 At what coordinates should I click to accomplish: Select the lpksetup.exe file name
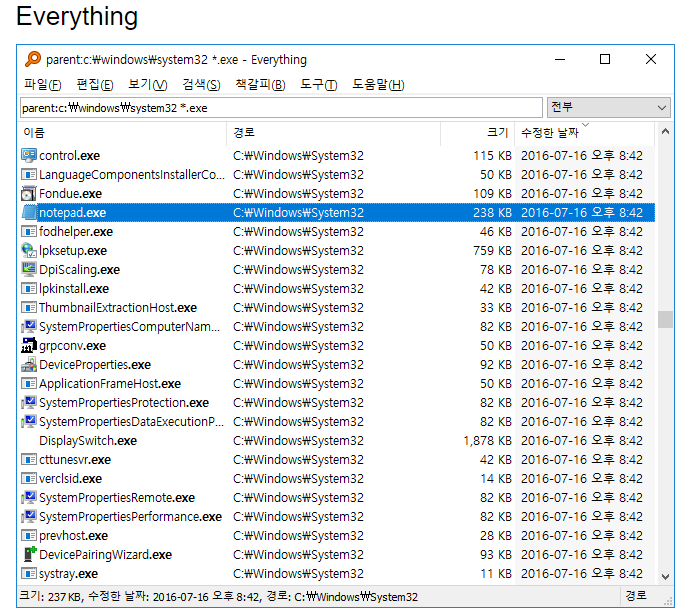pyautogui.click(x=73, y=250)
